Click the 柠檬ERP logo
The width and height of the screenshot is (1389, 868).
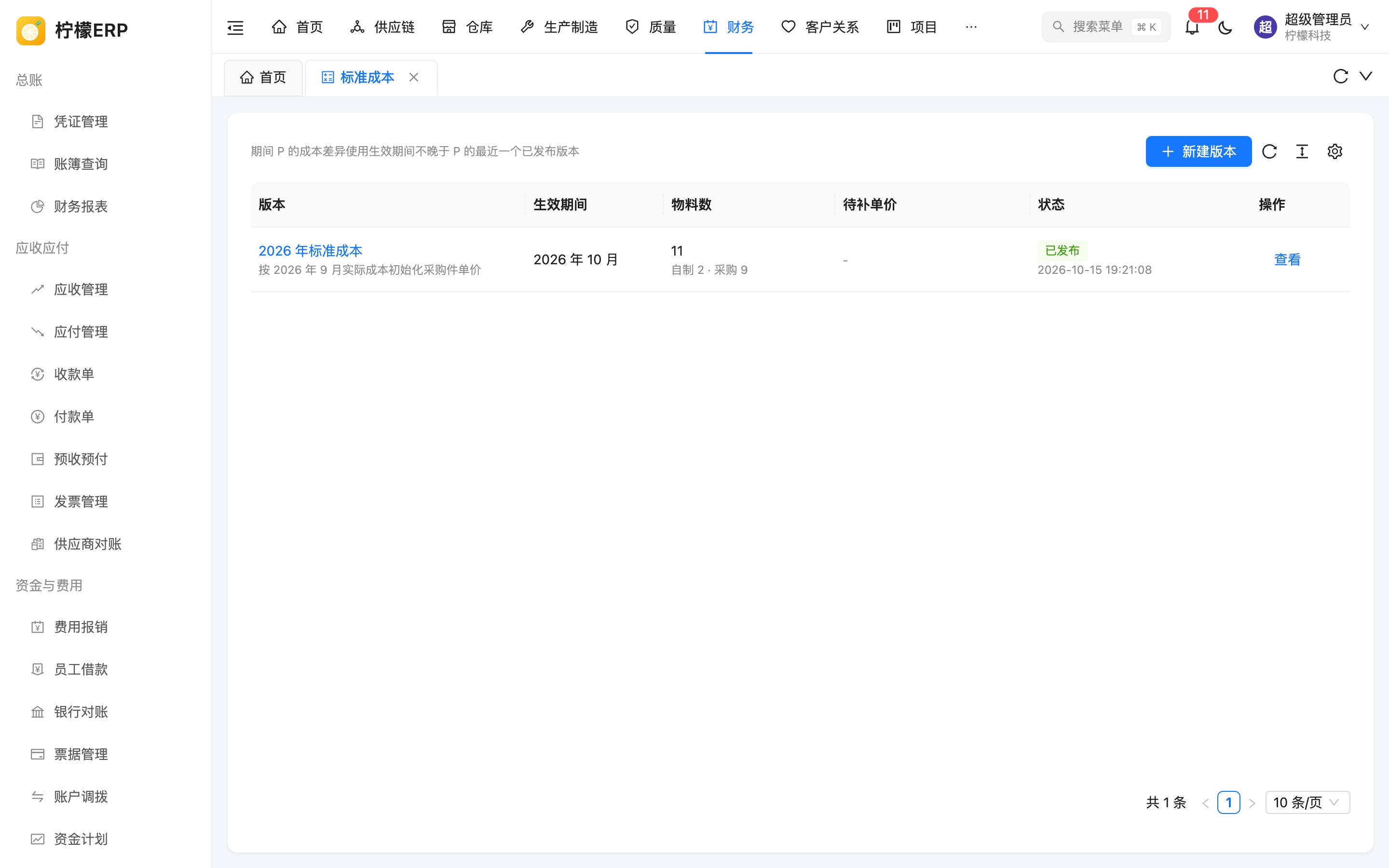coord(72,30)
